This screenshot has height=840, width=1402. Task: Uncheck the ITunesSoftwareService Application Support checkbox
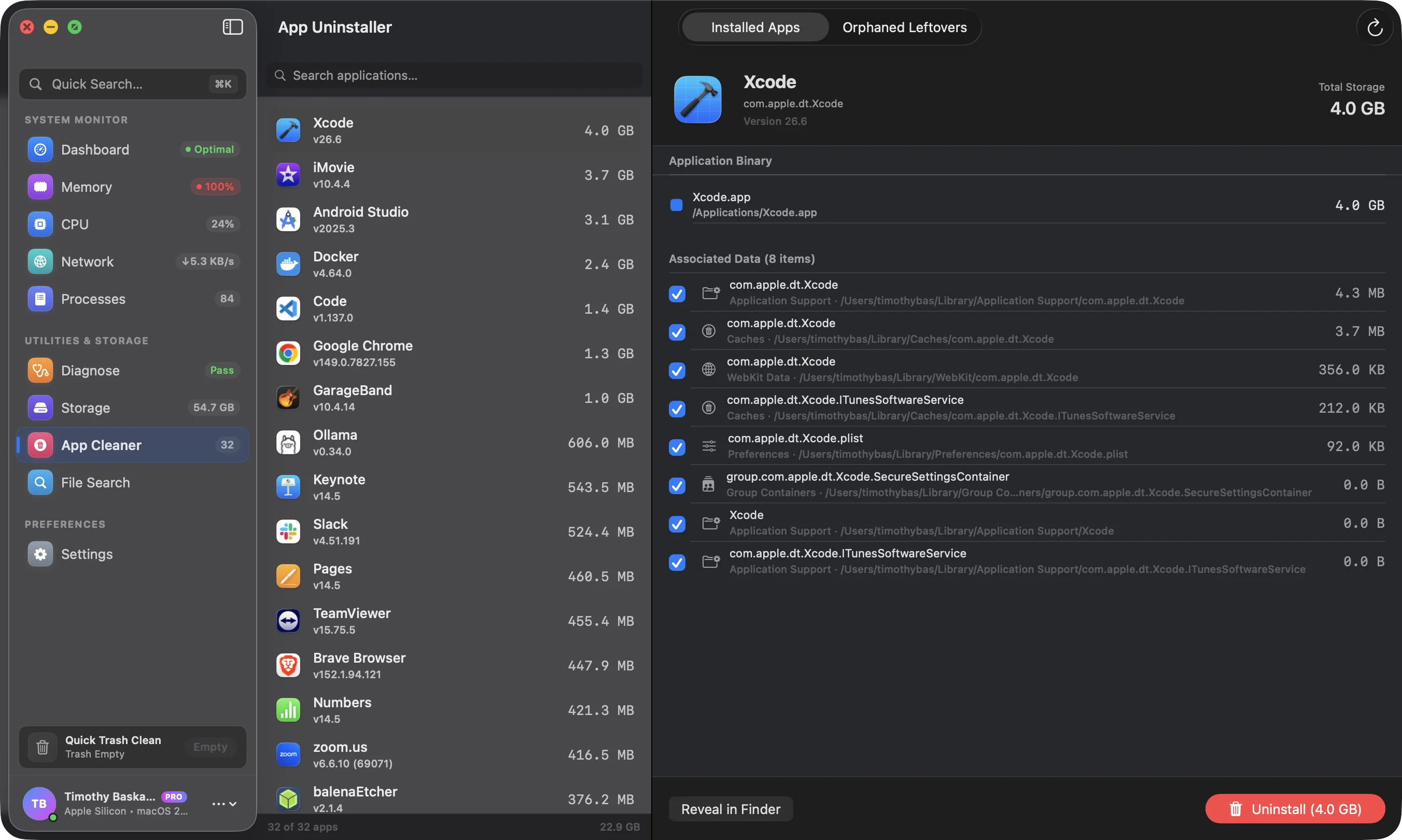point(677,562)
